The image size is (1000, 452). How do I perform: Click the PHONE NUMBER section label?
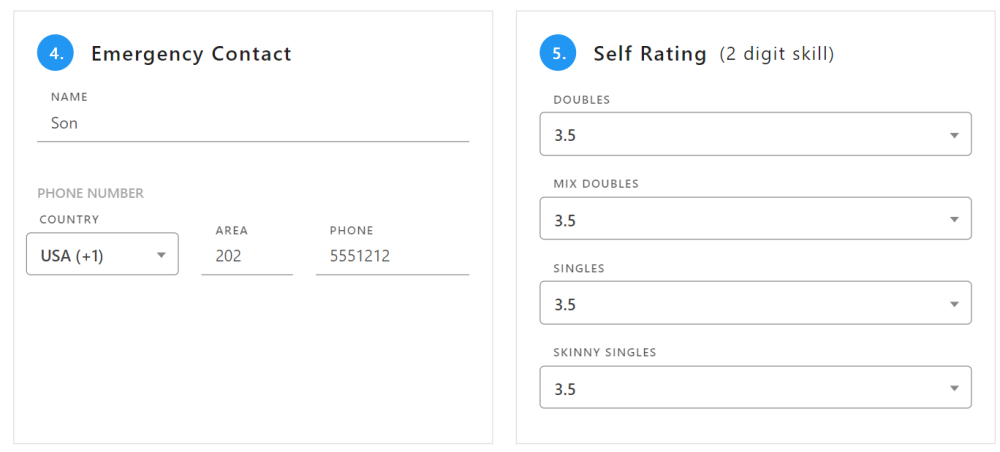(91, 193)
